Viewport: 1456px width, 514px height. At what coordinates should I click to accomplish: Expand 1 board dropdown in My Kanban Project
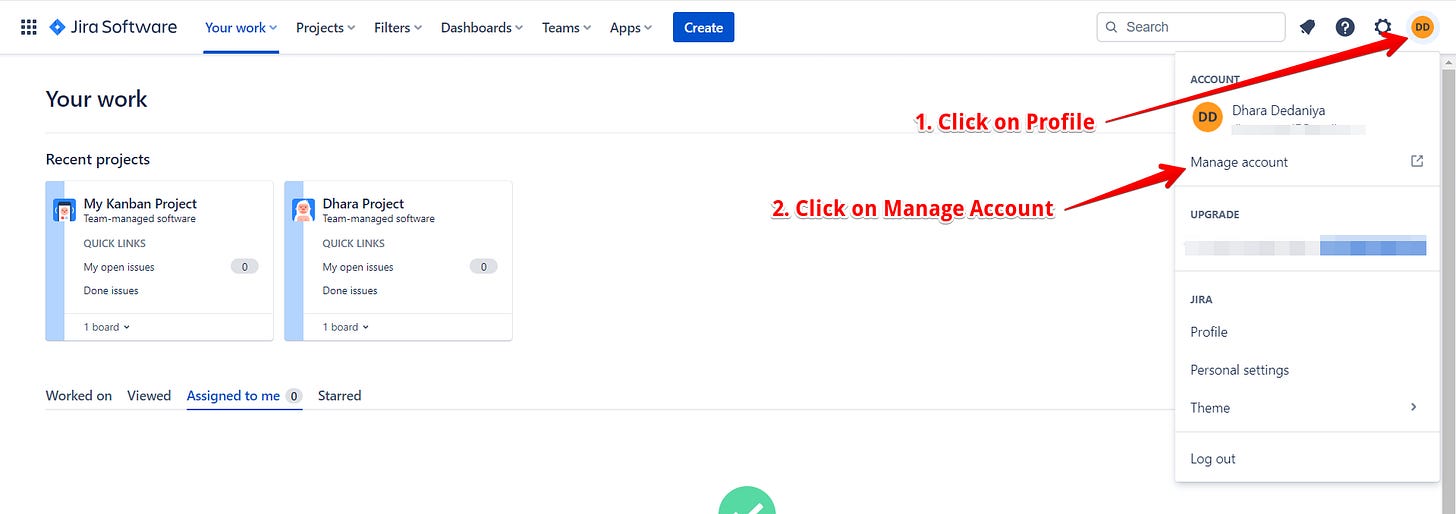pos(107,327)
